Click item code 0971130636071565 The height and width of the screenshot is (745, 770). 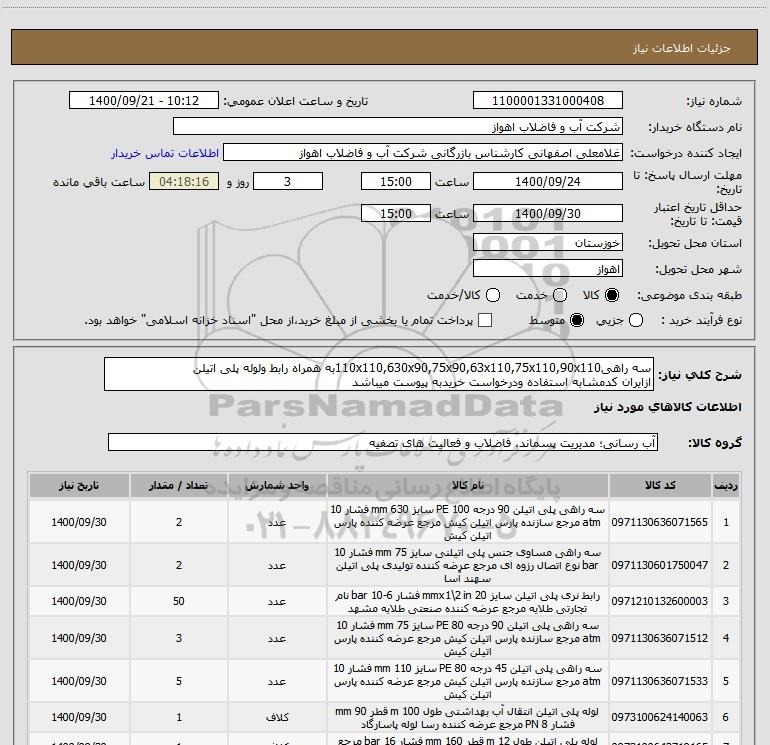click(660, 522)
